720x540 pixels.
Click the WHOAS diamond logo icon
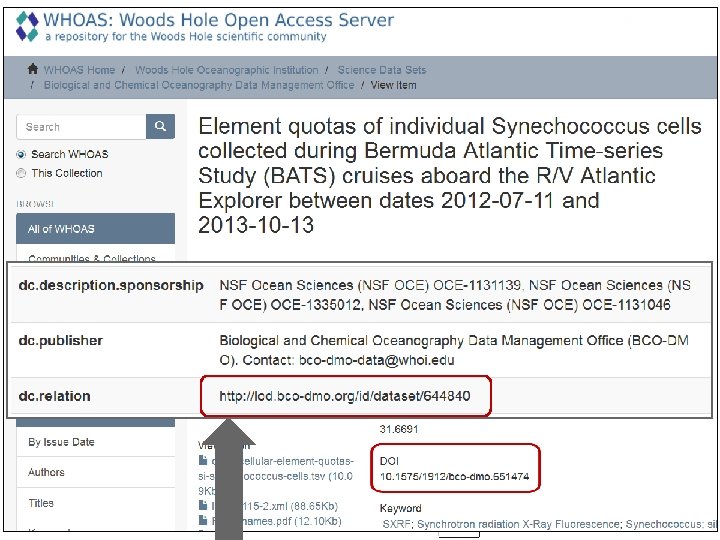pyautogui.click(x=27, y=27)
